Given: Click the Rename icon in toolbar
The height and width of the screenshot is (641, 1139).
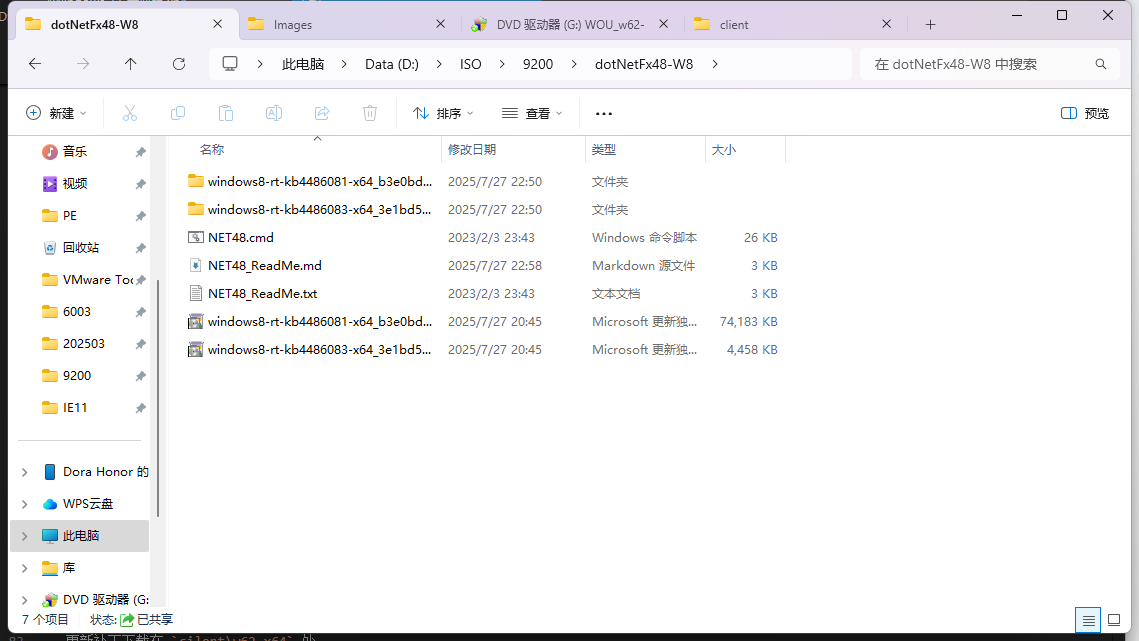Looking at the screenshot, I should click(x=274, y=113).
